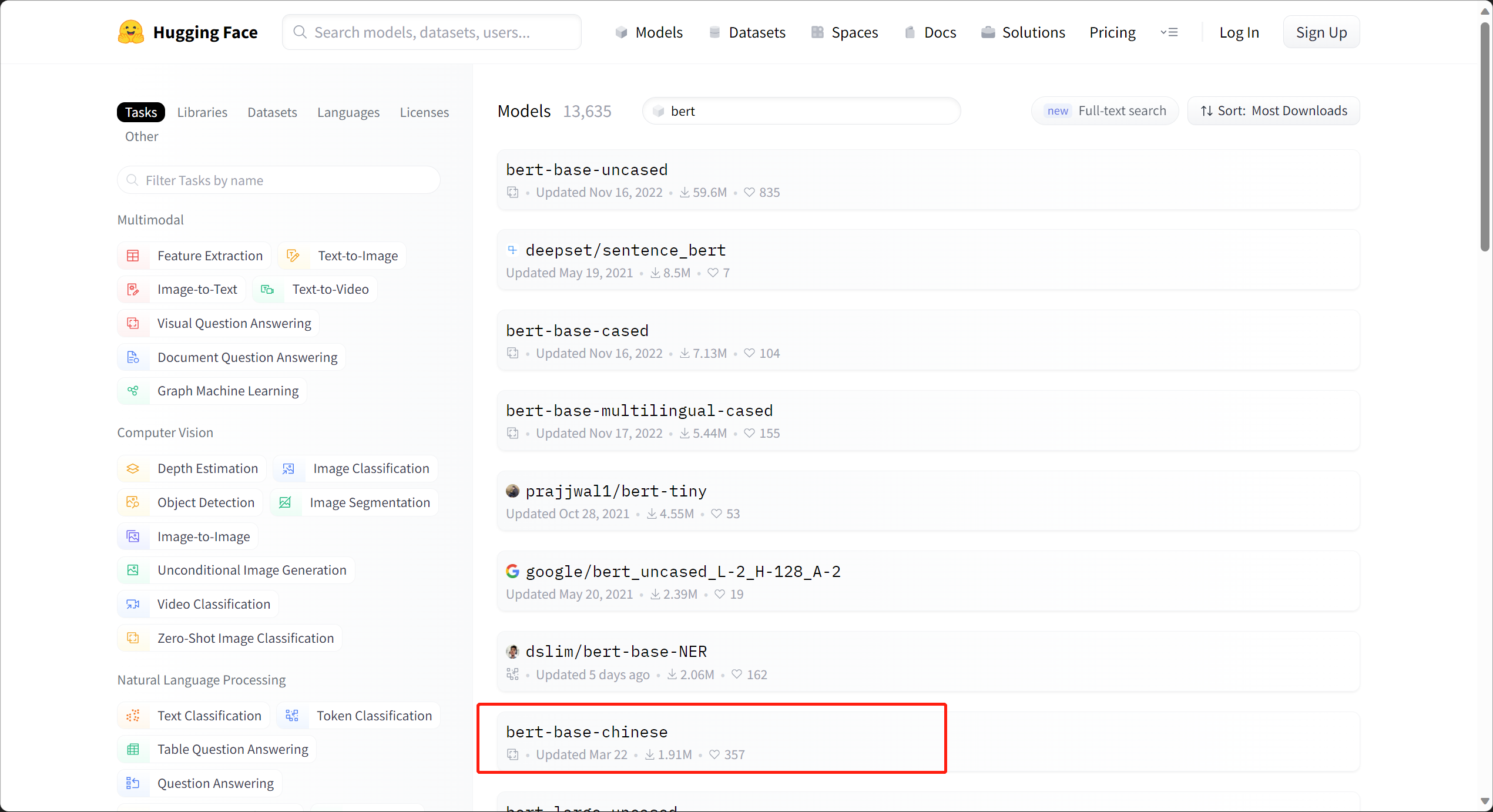The image size is (1493, 812).
Task: Open Models in top navigation
Action: [649, 32]
